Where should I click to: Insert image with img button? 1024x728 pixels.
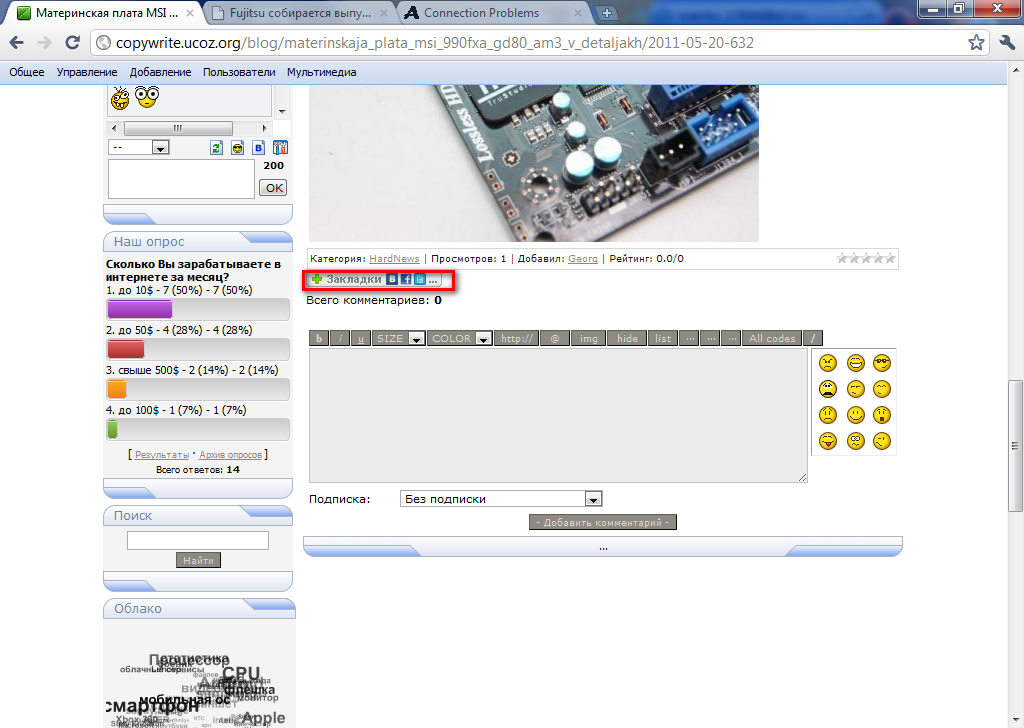[x=588, y=338]
